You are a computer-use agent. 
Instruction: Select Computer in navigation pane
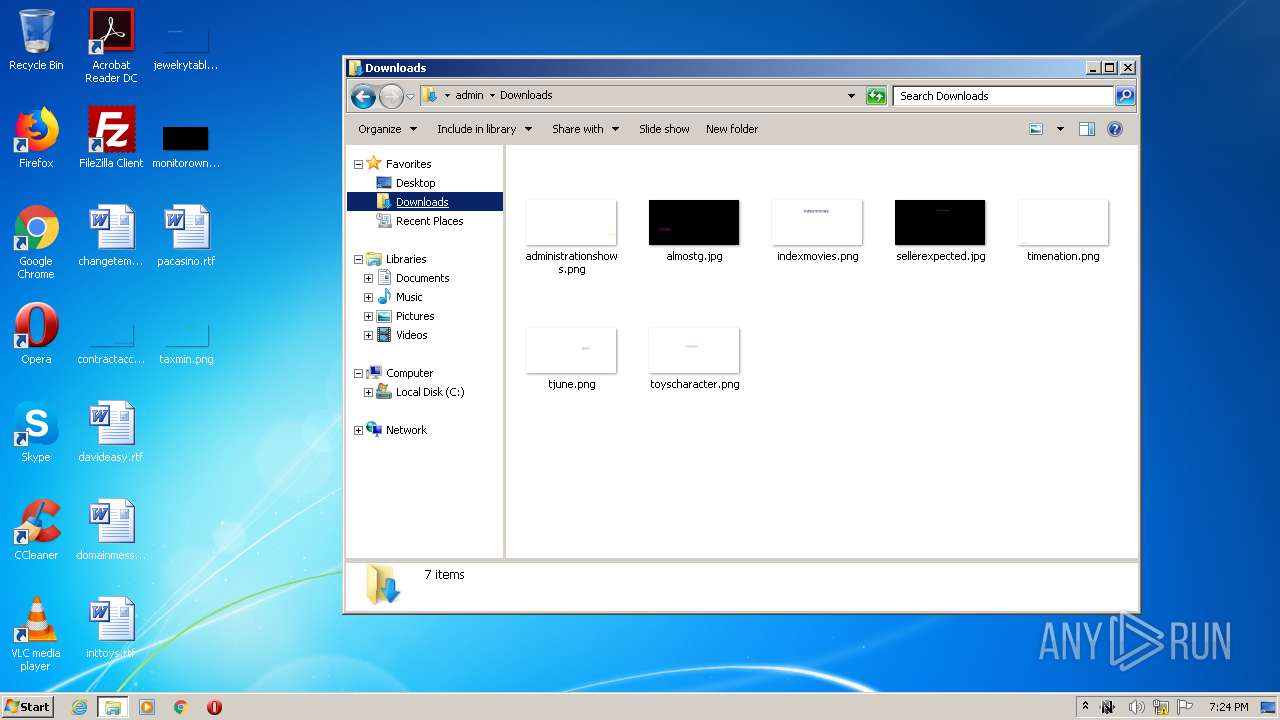point(409,373)
